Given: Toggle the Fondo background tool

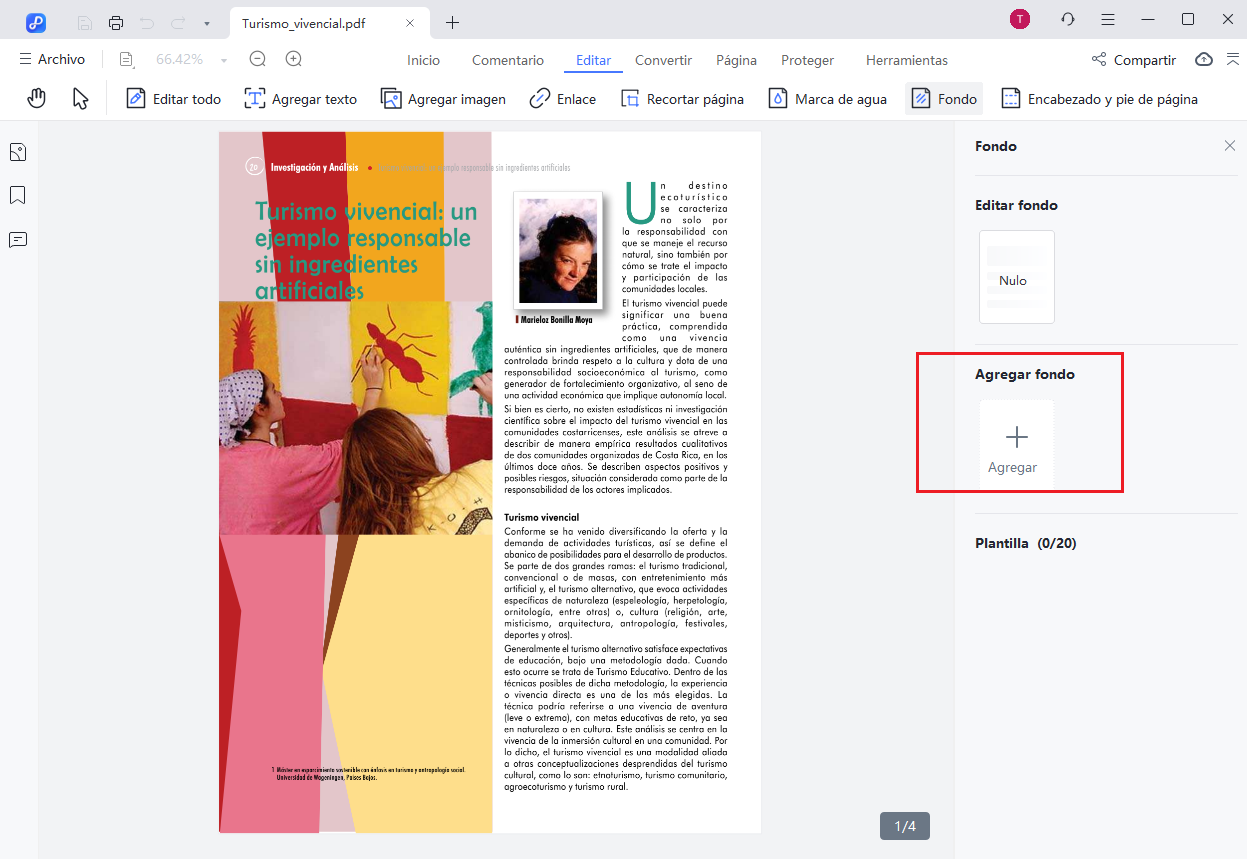Looking at the screenshot, I should point(944,99).
